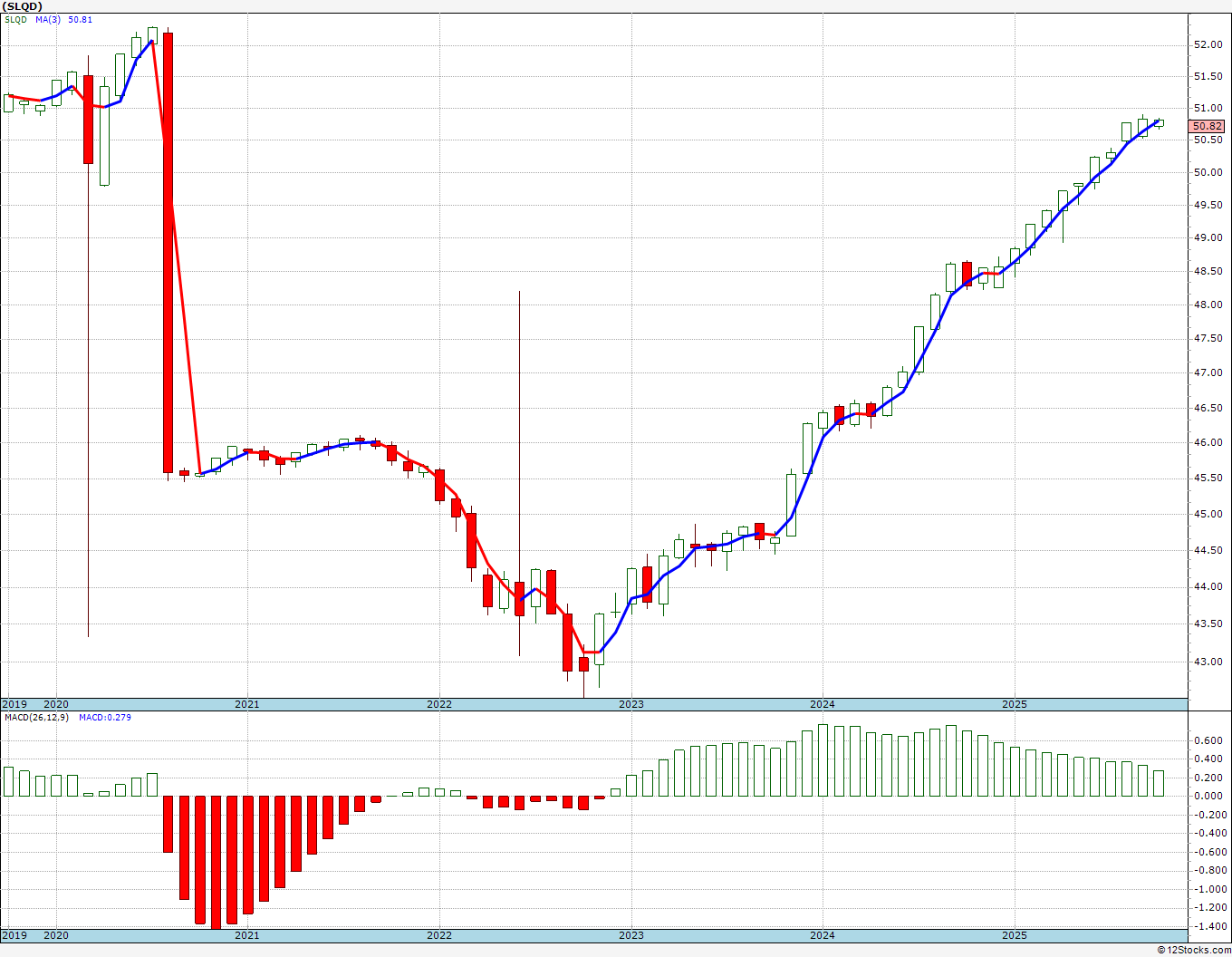
Task: Select the 43.00 price axis label
Action: [x=1208, y=662]
